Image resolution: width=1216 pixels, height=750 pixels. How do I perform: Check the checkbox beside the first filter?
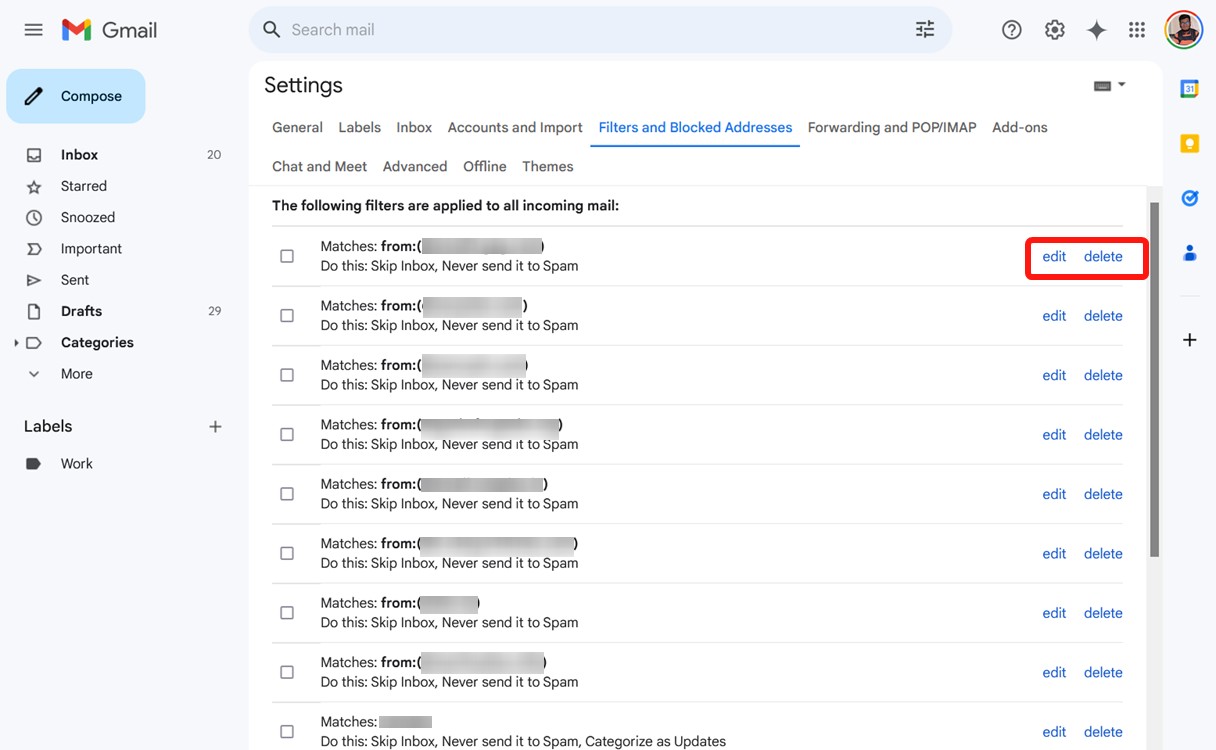click(287, 256)
